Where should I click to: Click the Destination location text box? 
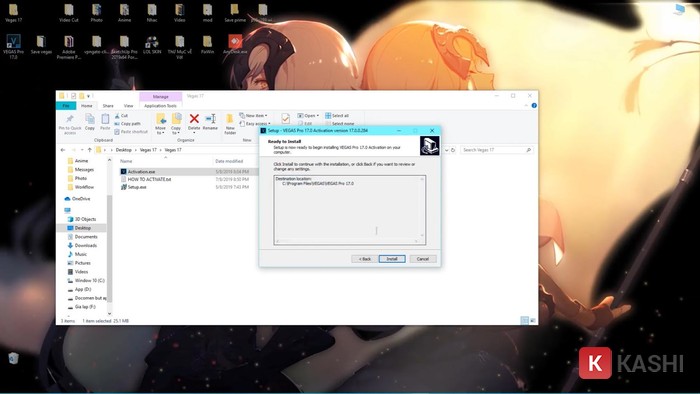pos(350,210)
